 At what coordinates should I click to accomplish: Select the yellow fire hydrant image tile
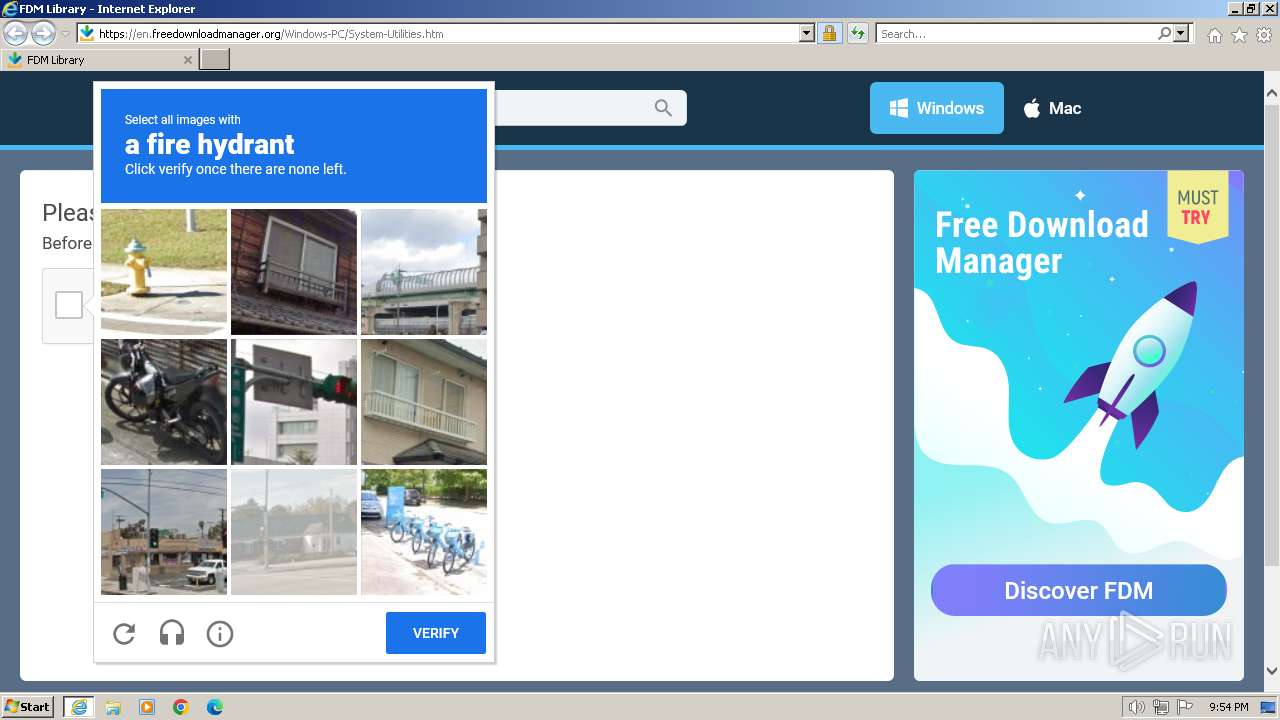tap(164, 271)
